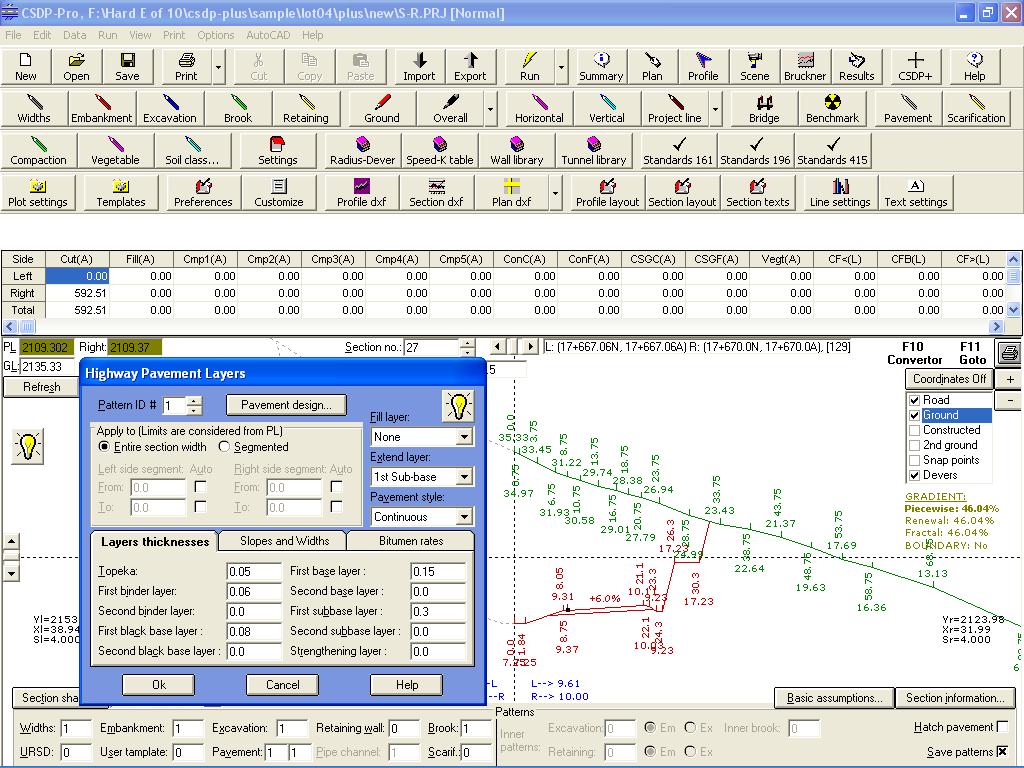
Task: Open the Profile view
Action: [x=703, y=67]
